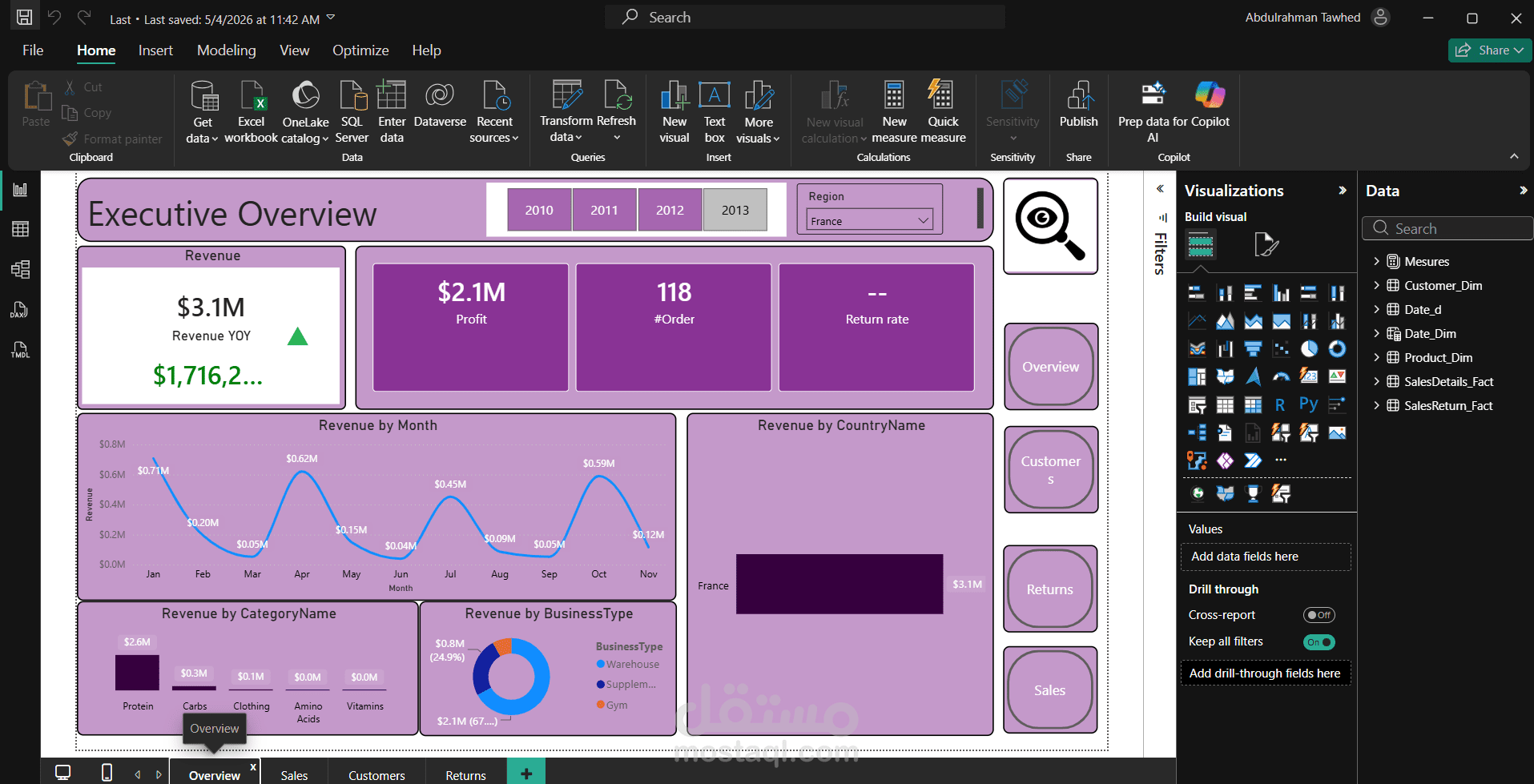Screen dimensions: 1534x784
Task: Click the Customers navigation button on canvas
Action: [x=1050, y=469]
